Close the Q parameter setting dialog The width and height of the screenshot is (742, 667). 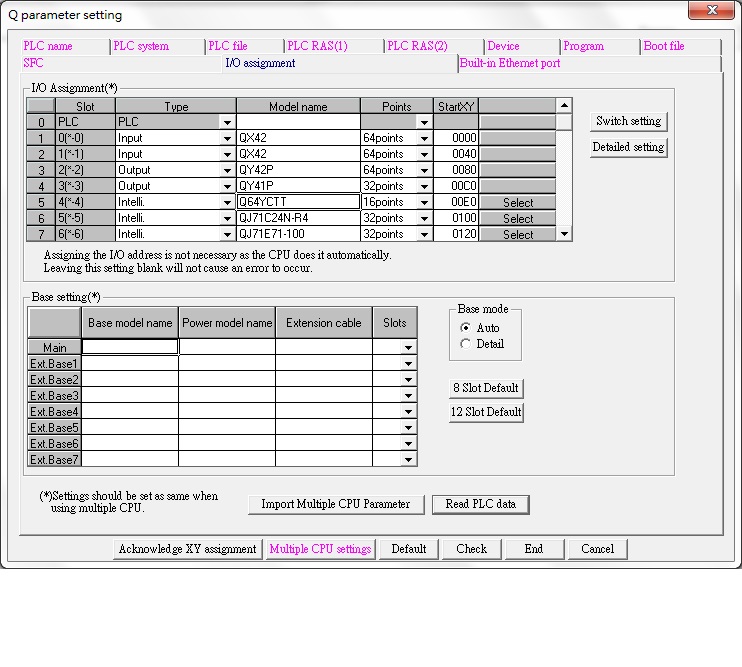coord(711,11)
